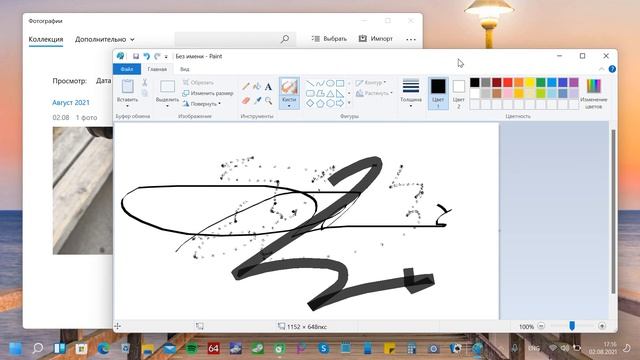Choose the Right arrow shape
Image resolution: width=640 pixels, height=360 pixels.
click(x=340, y=103)
